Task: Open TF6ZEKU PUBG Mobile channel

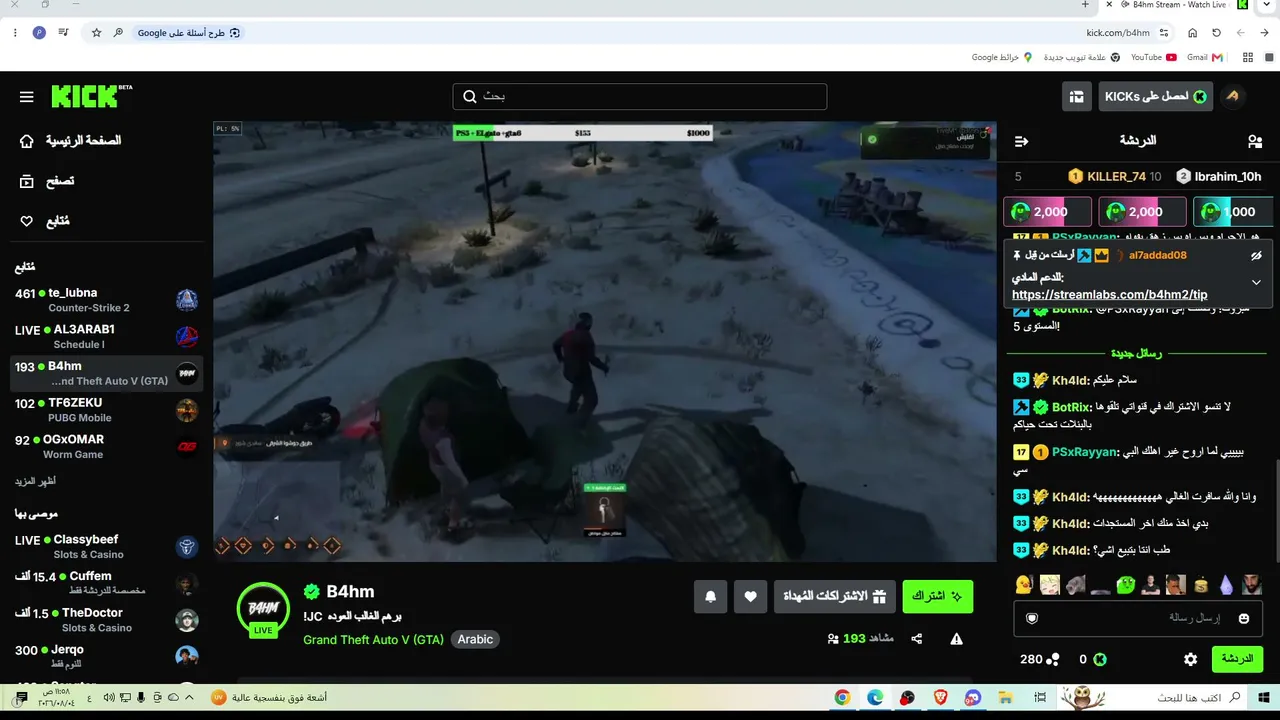Action: [x=106, y=410]
